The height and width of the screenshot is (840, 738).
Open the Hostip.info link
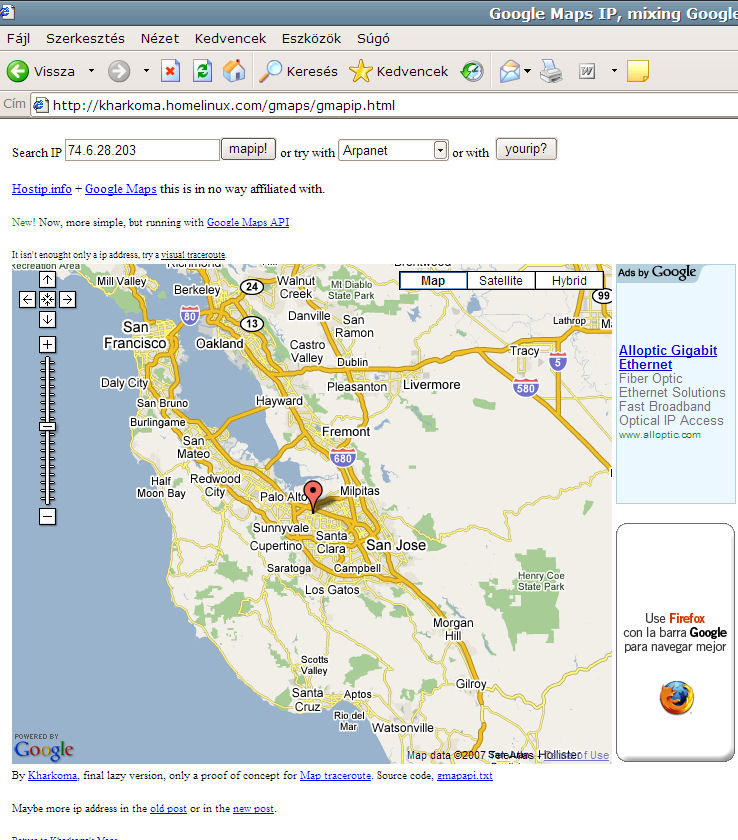pos(42,189)
